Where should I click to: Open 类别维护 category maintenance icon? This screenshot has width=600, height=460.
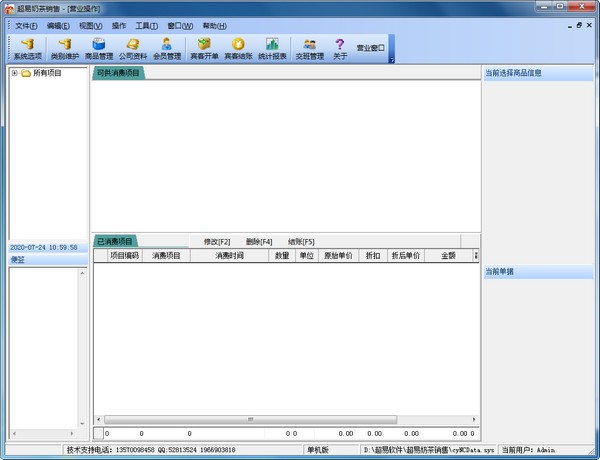click(65, 49)
